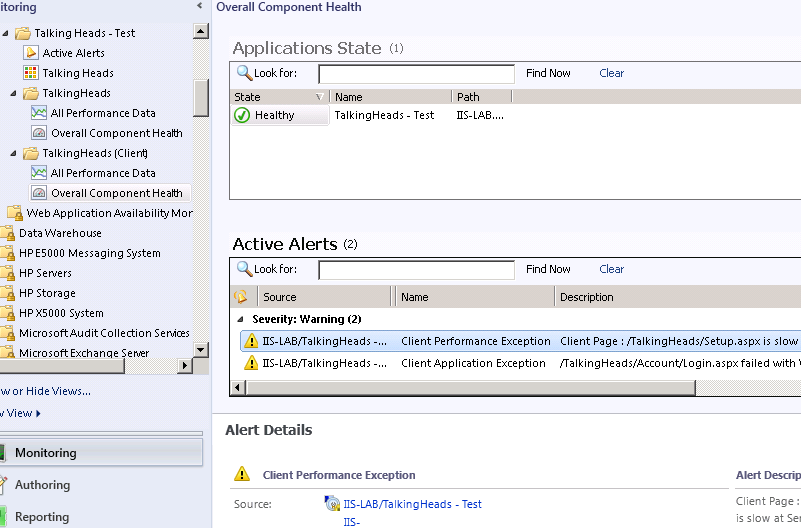Image resolution: width=801 pixels, height=528 pixels.
Task: Click the tree horizontal scrollbar right arrow
Action: pos(184,365)
